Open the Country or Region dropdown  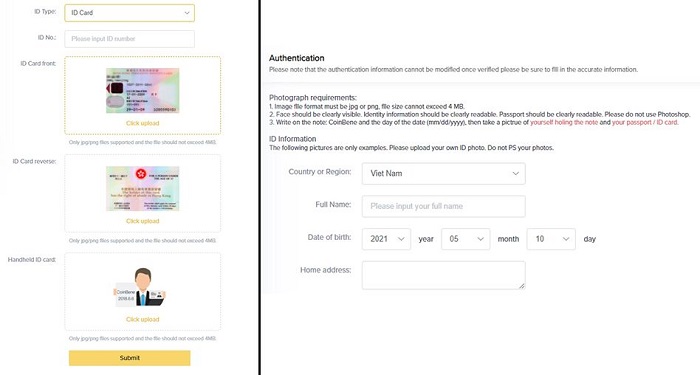point(443,173)
